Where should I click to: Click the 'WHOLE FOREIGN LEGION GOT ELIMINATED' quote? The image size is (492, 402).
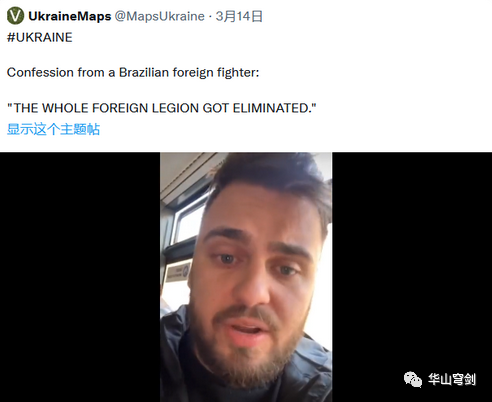click(x=162, y=108)
